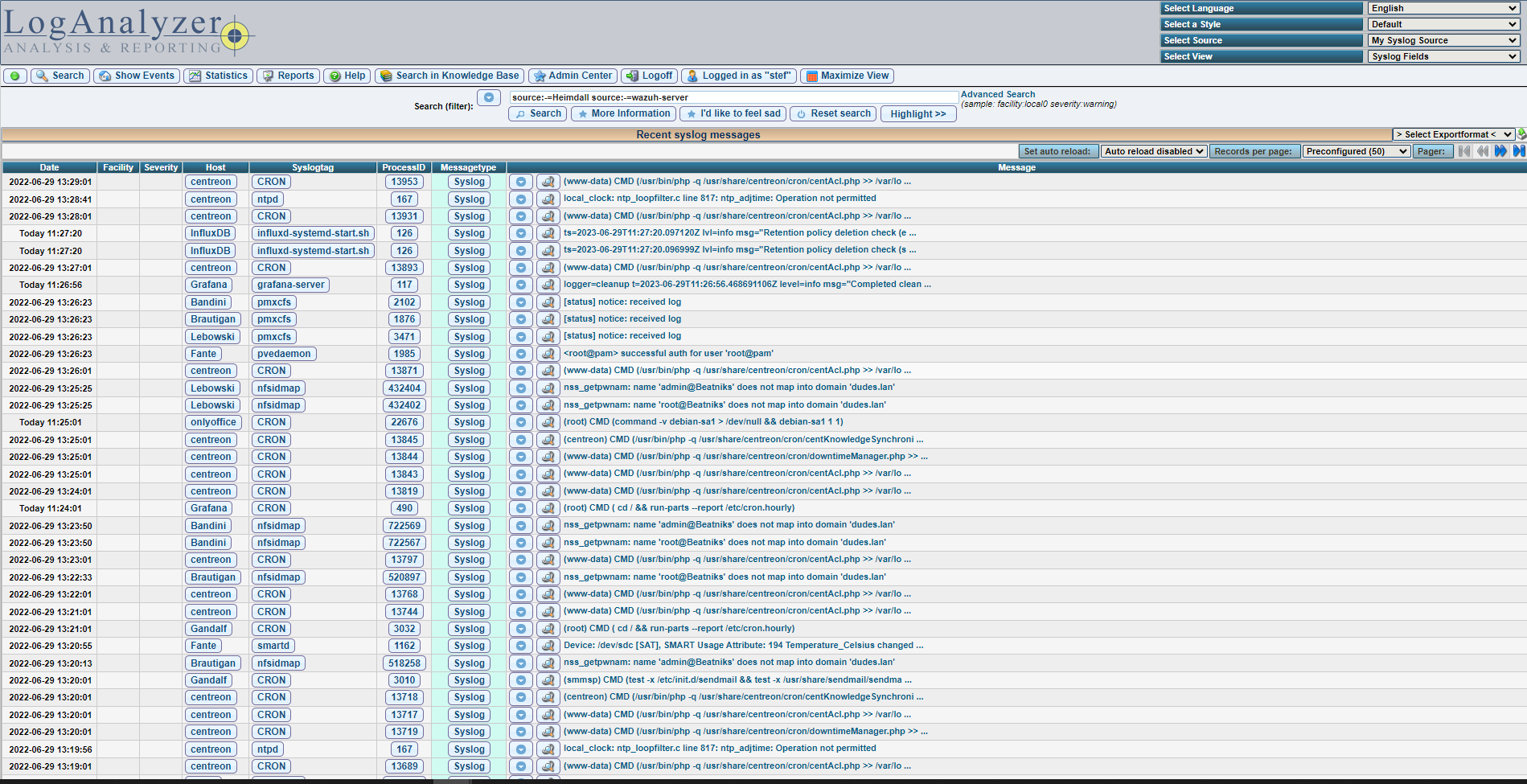1527x784 pixels.
Task: Open the Select Exportformat dropdown
Action: [1453, 134]
